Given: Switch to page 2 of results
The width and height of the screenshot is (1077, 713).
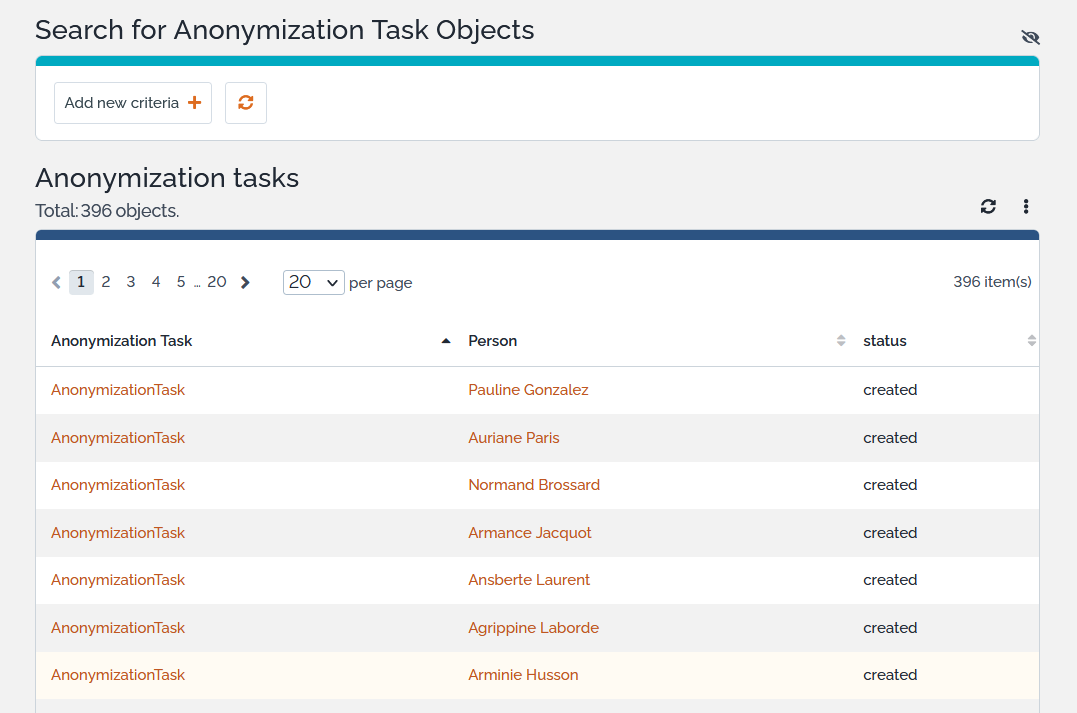Looking at the screenshot, I should pyautogui.click(x=106, y=282).
